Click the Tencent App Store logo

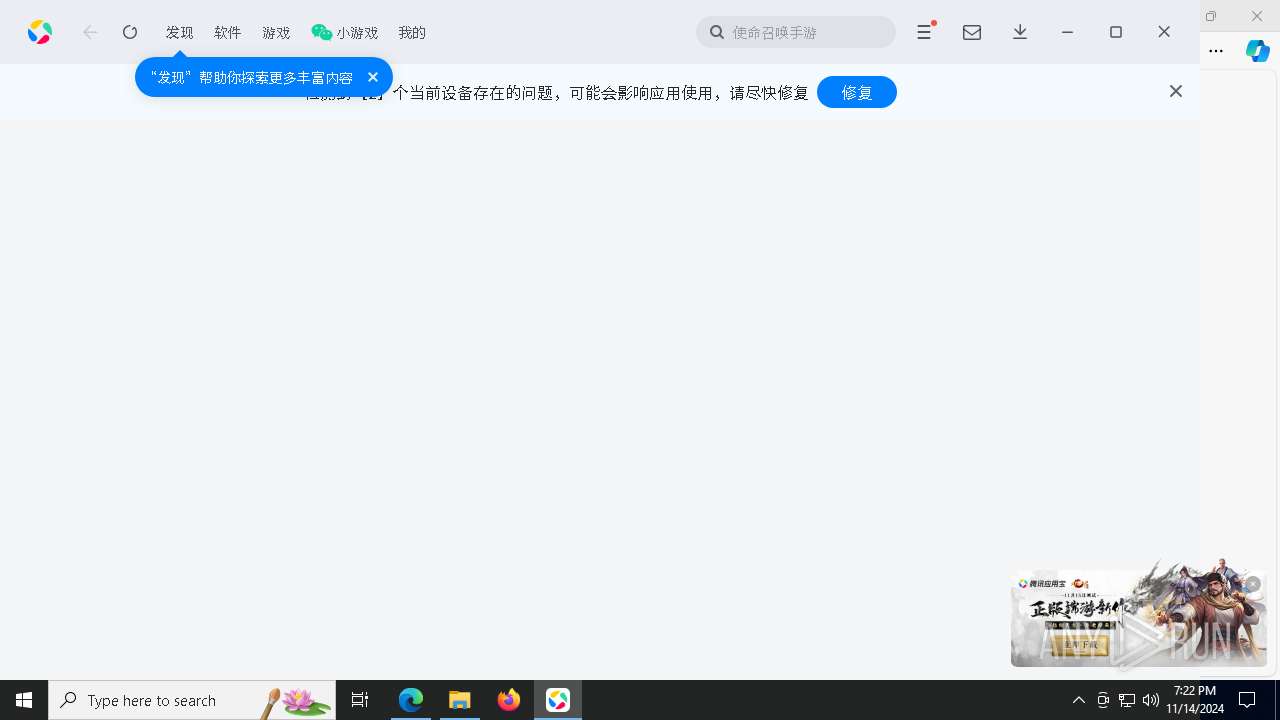tap(40, 32)
